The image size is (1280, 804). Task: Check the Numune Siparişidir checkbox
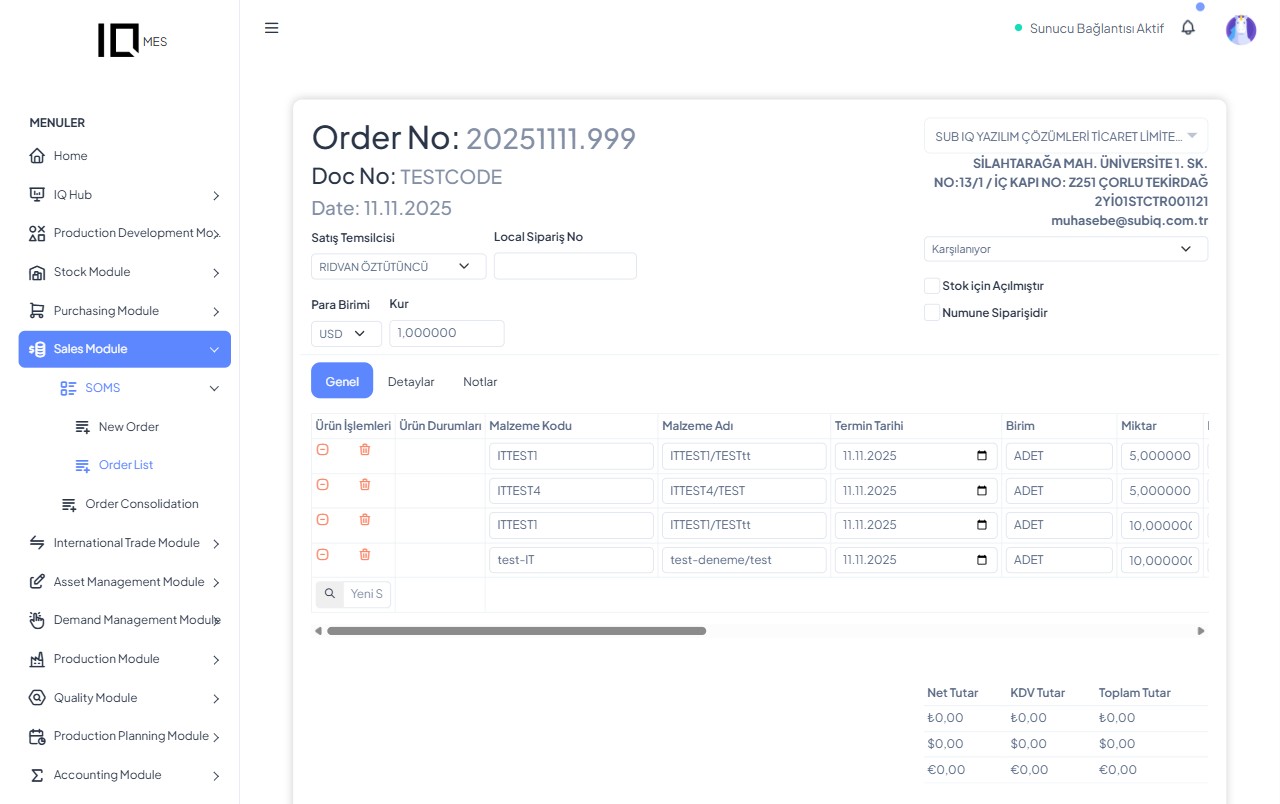point(932,313)
